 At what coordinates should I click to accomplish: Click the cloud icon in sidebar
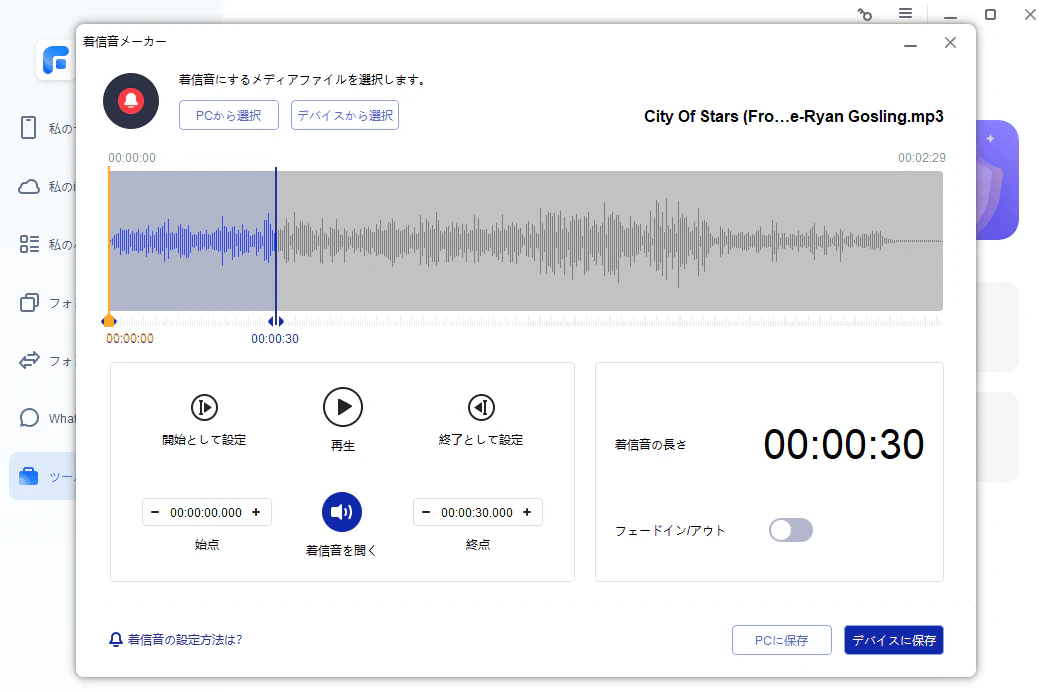click(x=29, y=187)
